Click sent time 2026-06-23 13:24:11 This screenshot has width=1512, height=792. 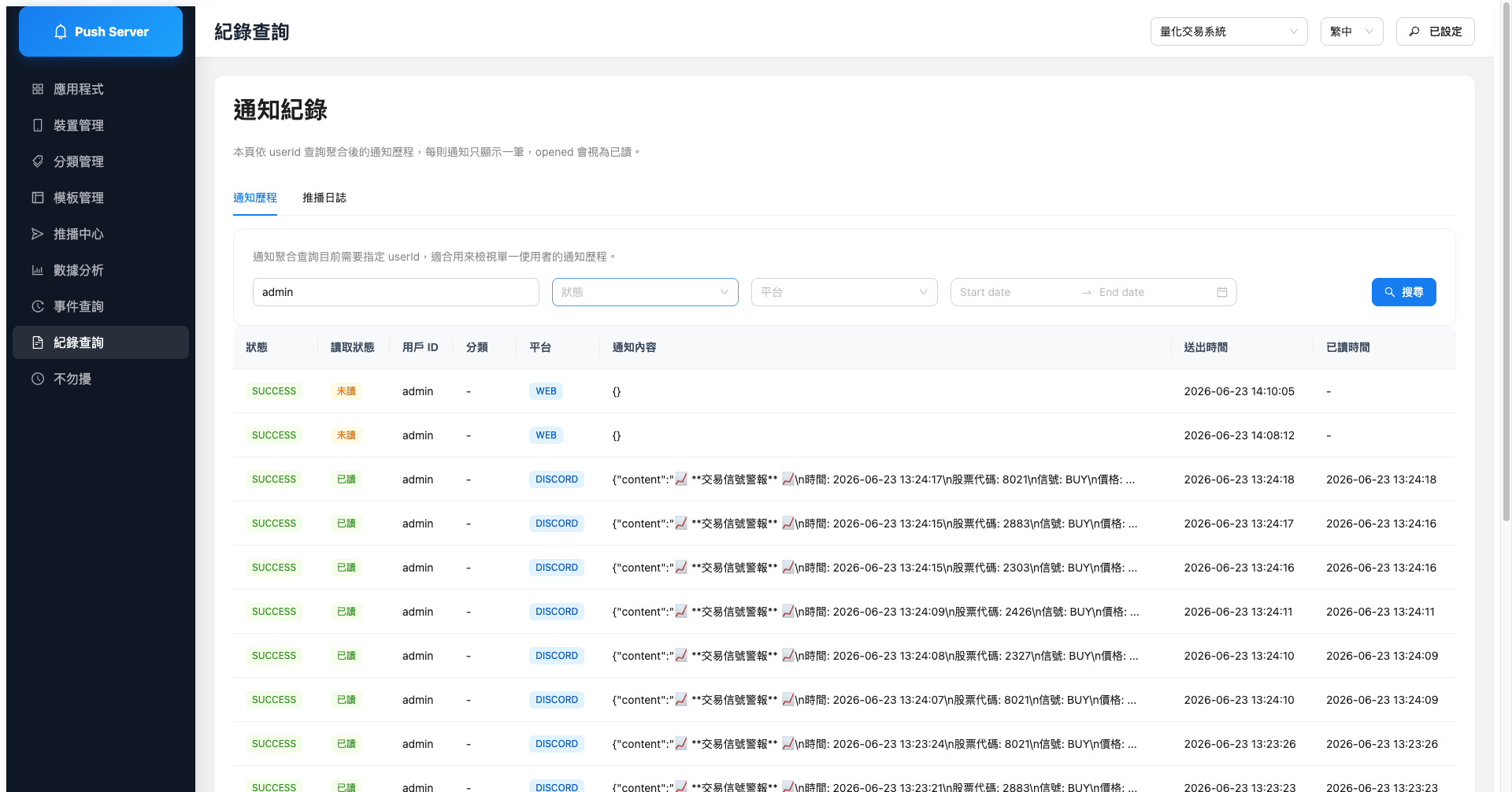(x=1239, y=612)
